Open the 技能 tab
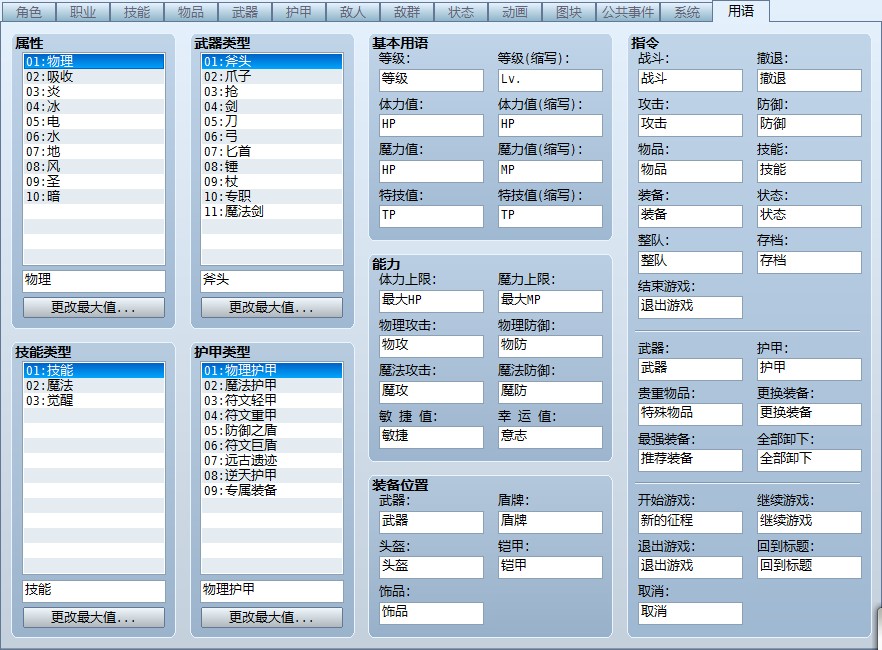Viewport: 882px width, 650px height. pos(137,12)
